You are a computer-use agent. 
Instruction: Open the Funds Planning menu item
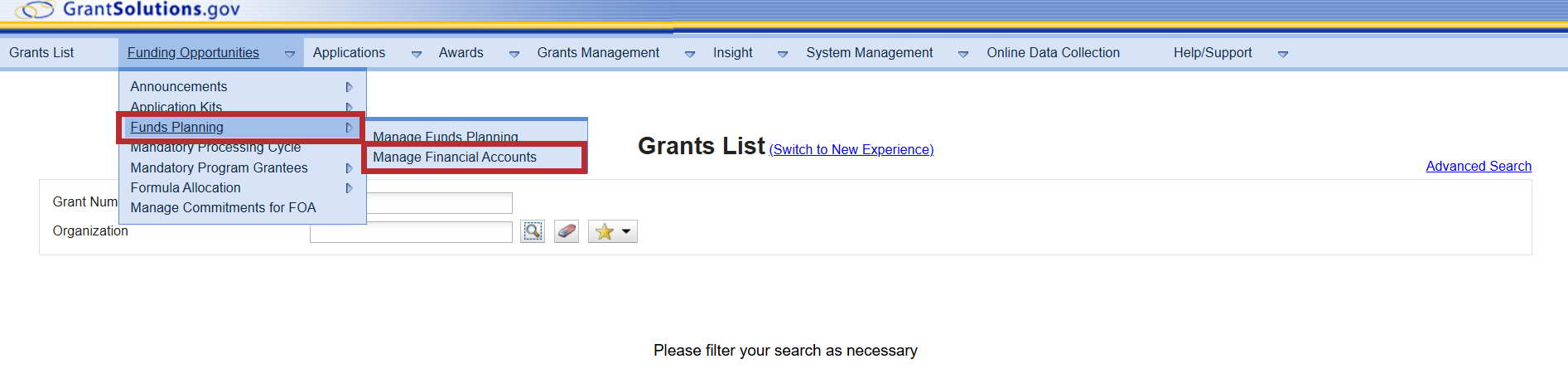177,128
